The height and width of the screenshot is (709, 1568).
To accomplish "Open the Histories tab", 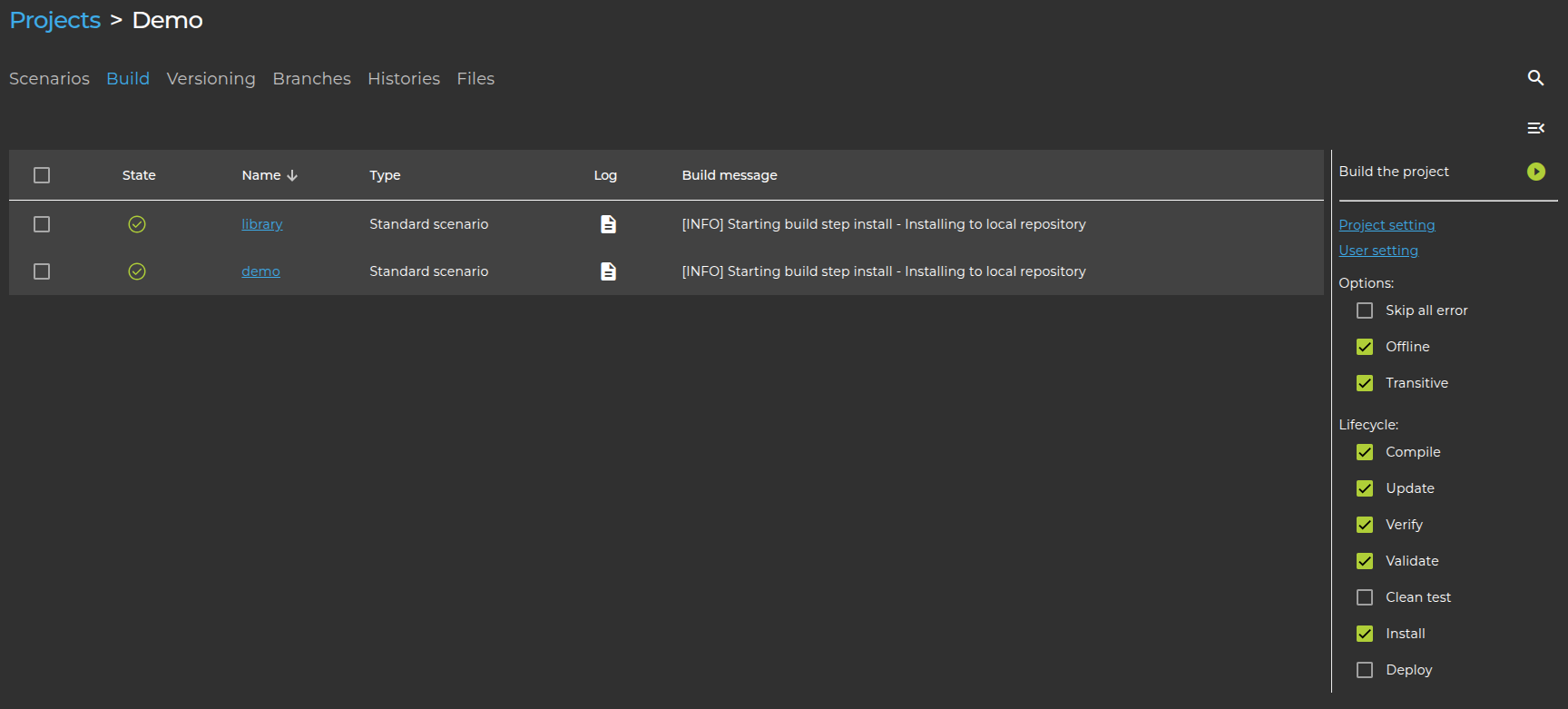I will click(x=404, y=79).
